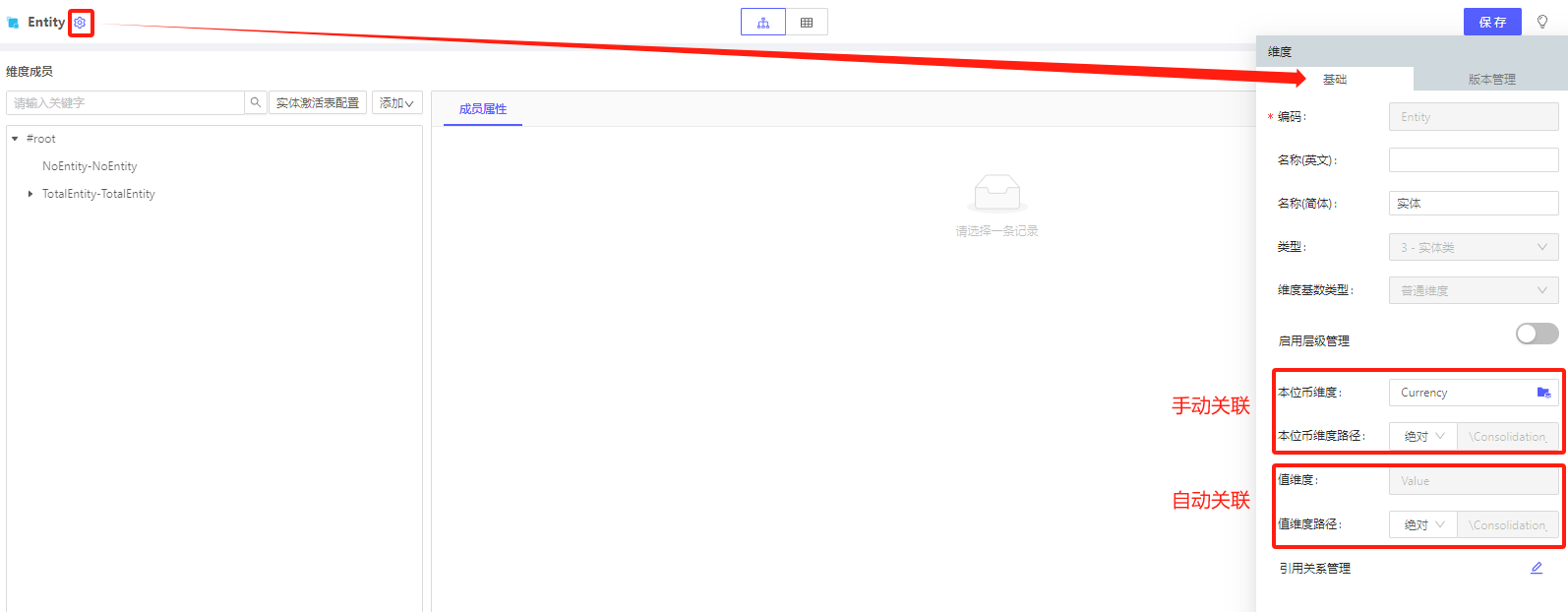Viewport: 1568px width, 612px height.
Task: Click the 实体激活表配置 button
Action: (318, 103)
